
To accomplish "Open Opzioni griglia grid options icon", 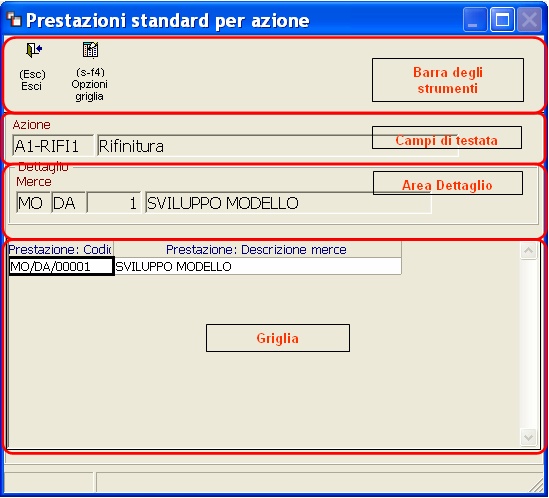I will click(x=90, y=50).
